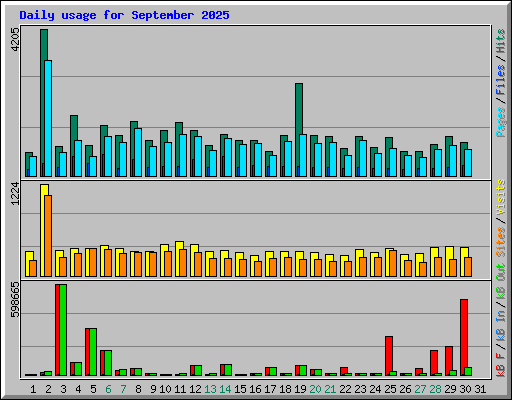Click day 31 on the x-axis
The width and height of the screenshot is (512, 400).
tap(480, 389)
